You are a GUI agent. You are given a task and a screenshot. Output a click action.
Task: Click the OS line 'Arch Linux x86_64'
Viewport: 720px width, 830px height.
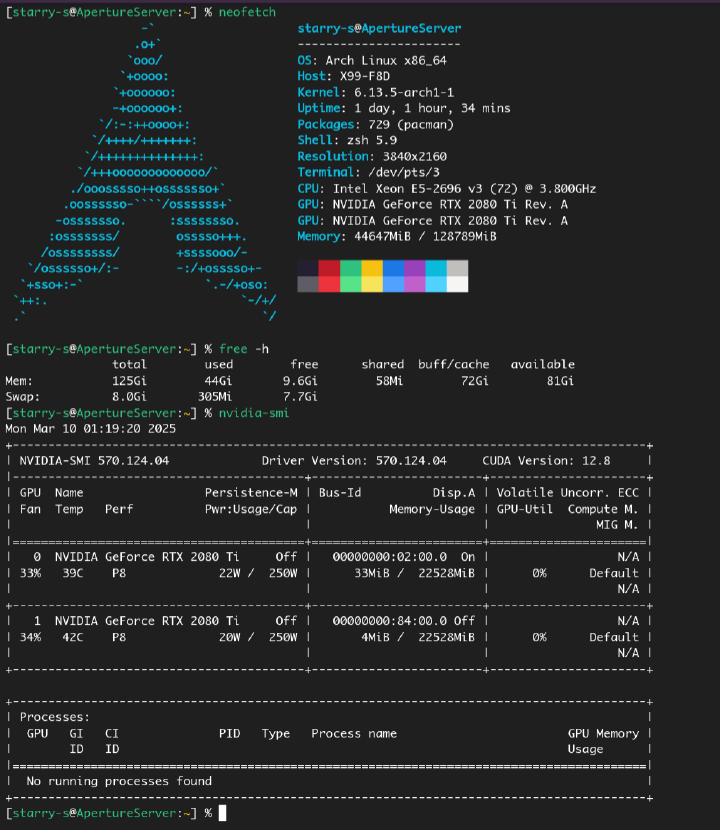click(x=372, y=60)
